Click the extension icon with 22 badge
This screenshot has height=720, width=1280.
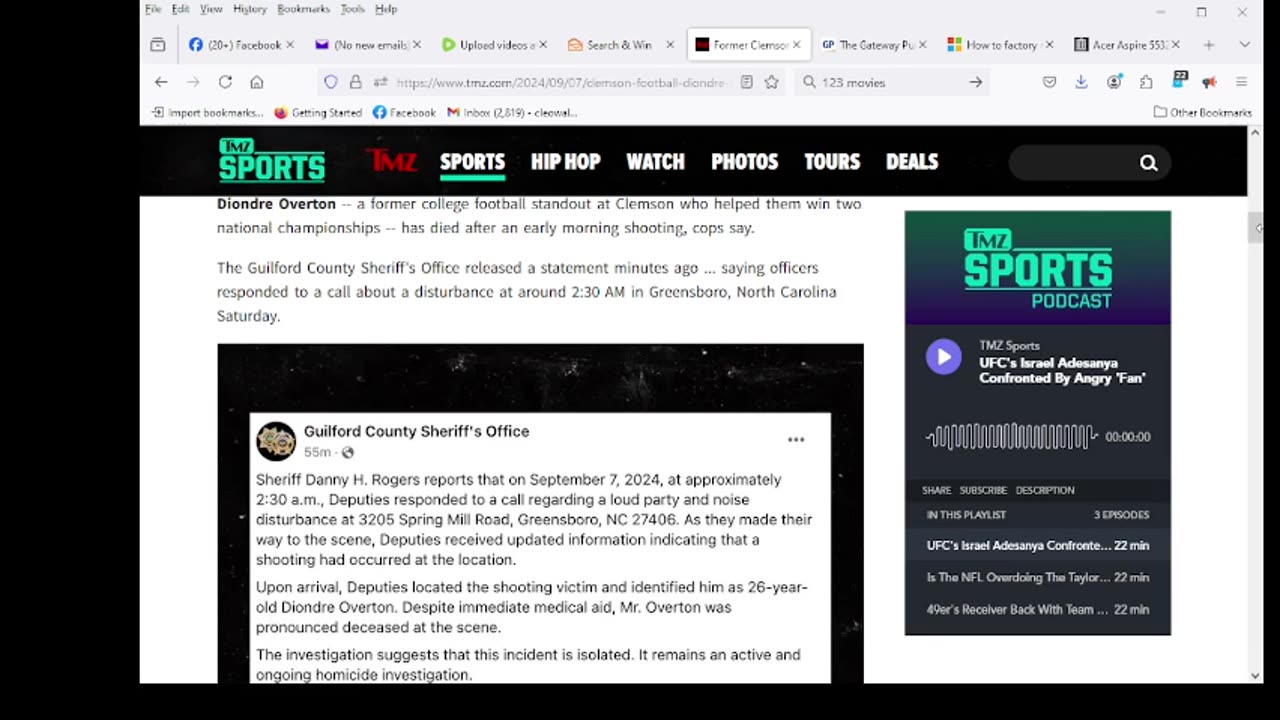point(1178,81)
